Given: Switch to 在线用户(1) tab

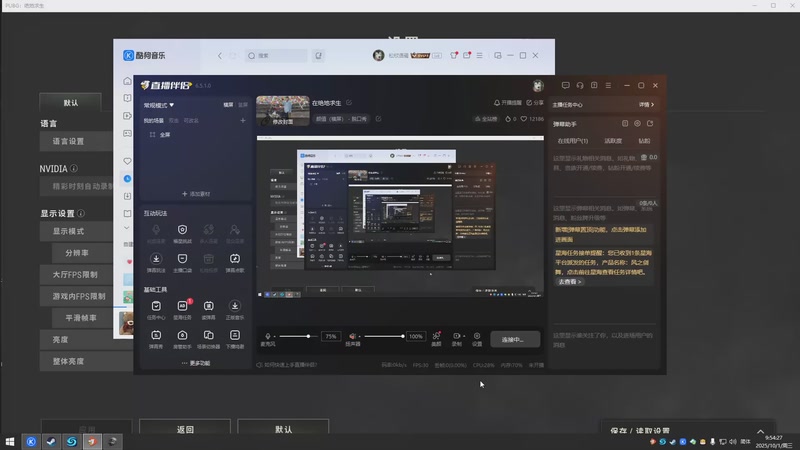Looking at the screenshot, I should tap(572, 141).
